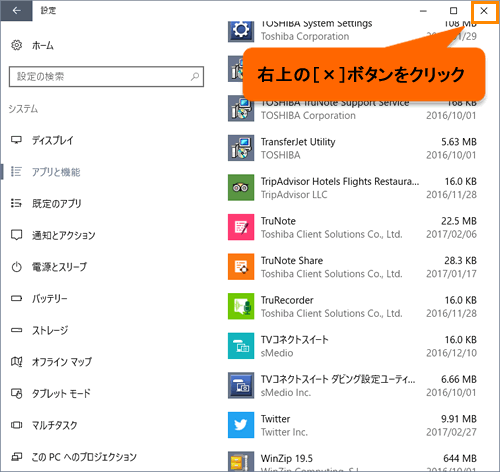500x472 pixels.
Task: Open Home via the gear icon
Action: 16,45
